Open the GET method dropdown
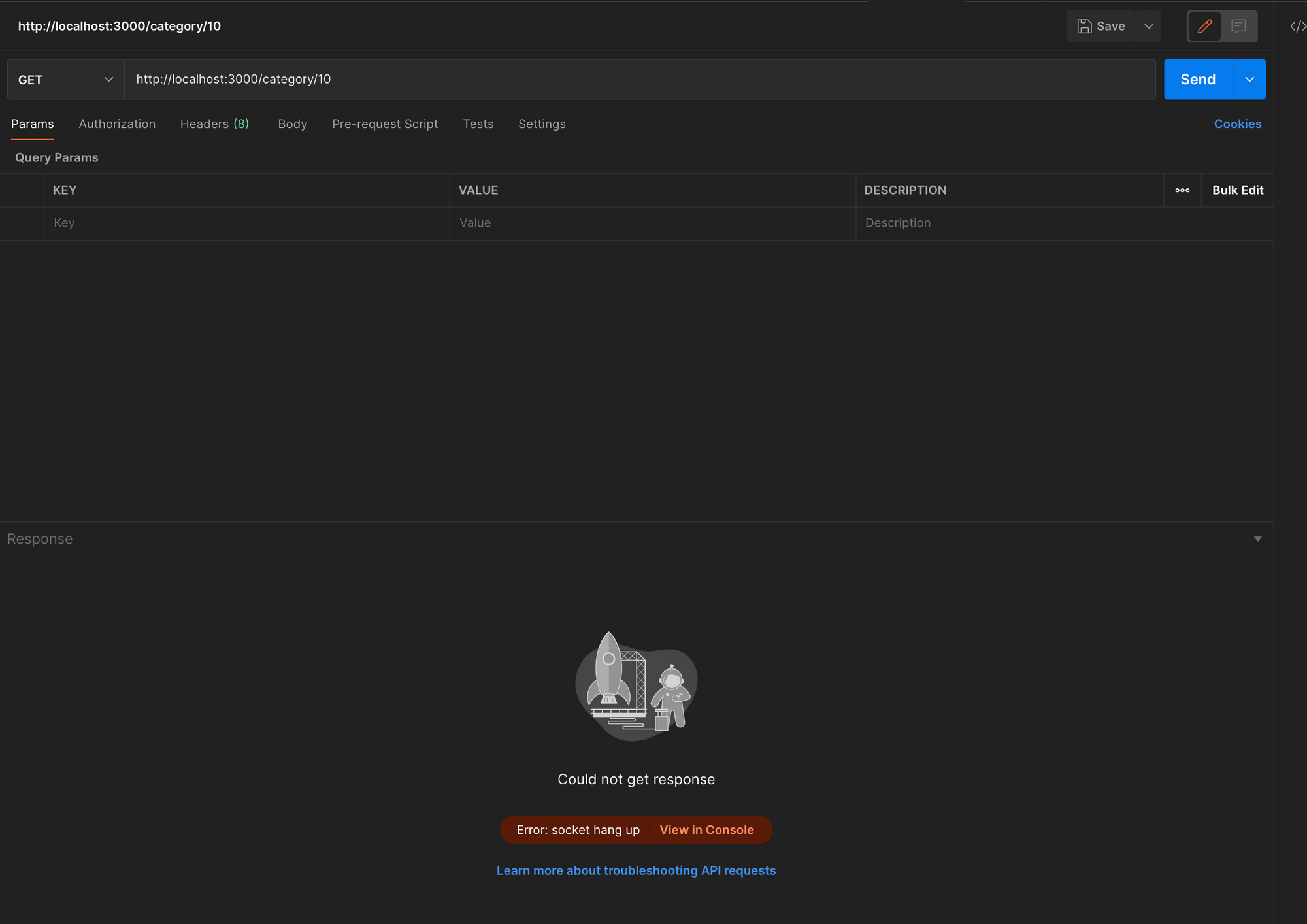Image resolution: width=1307 pixels, height=924 pixels. click(x=65, y=79)
